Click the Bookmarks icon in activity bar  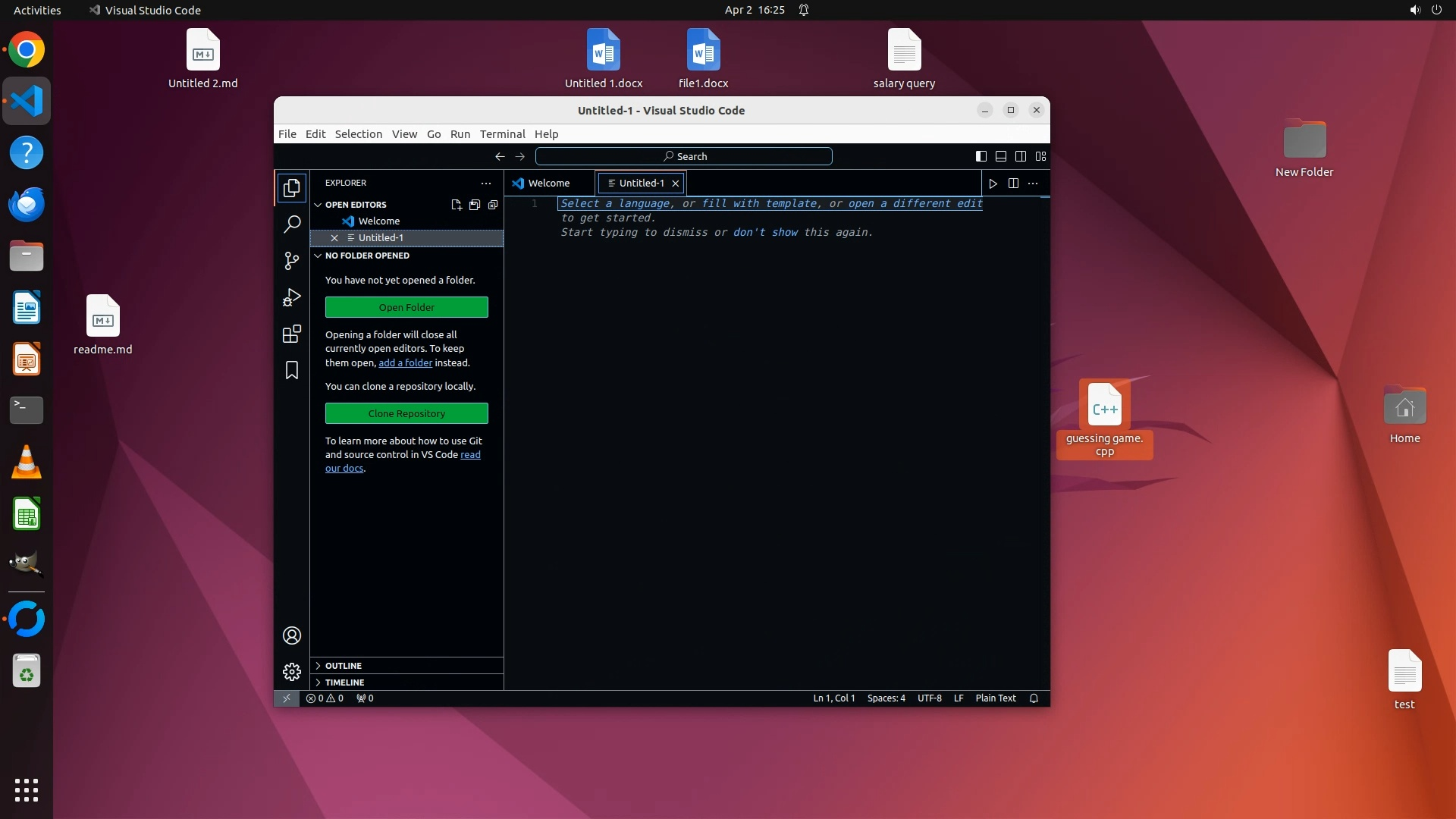point(292,370)
